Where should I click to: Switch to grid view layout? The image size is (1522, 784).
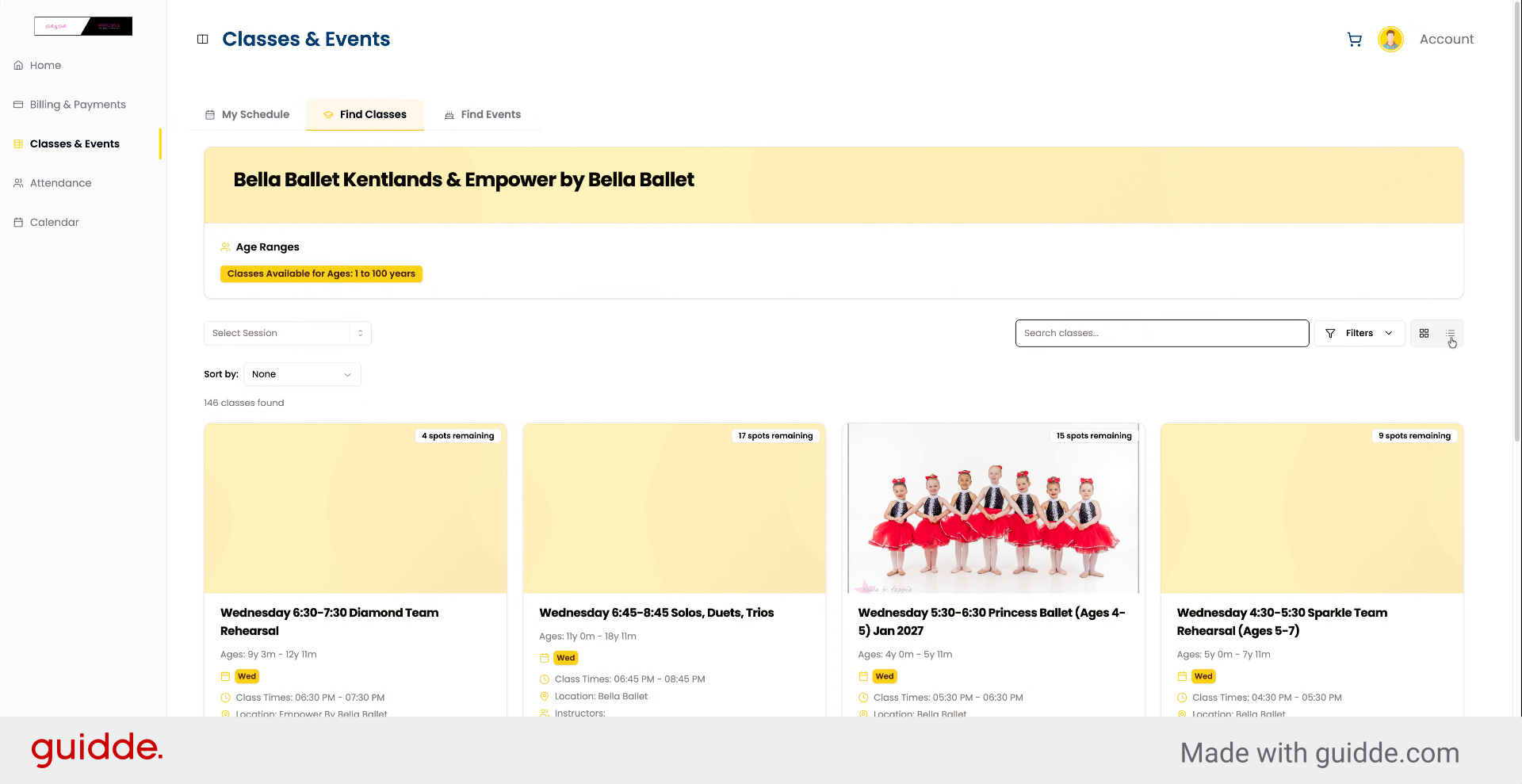1424,334
